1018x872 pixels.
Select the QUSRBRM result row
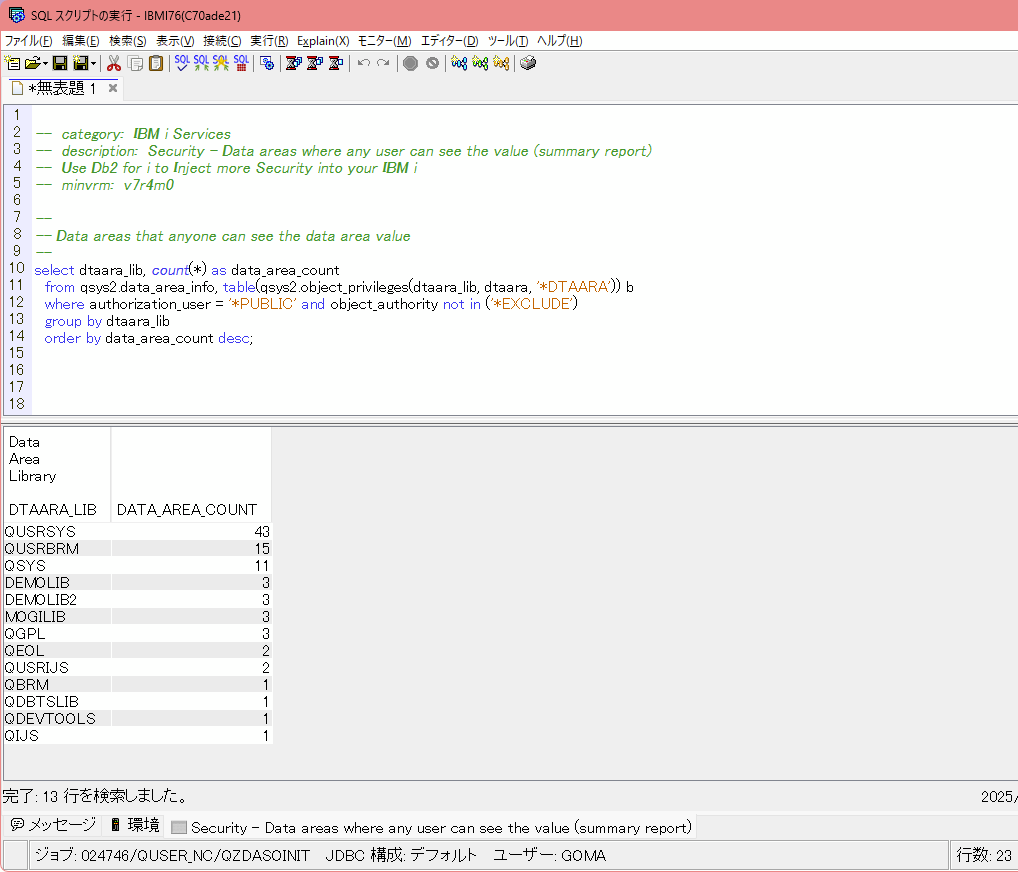click(138, 549)
